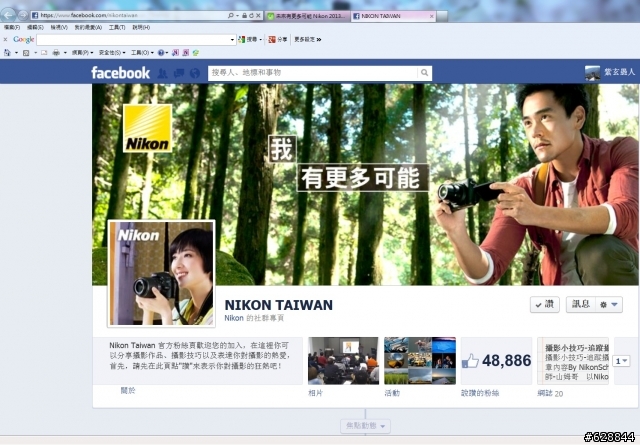Open the Safety (安全性) dropdown menu
Image resolution: width=640 pixels, height=445 pixels.
112,53
